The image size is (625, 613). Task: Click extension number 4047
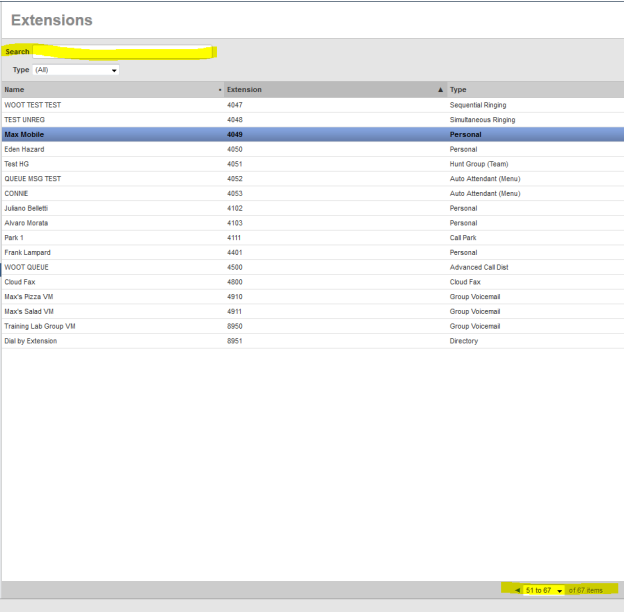tap(235, 105)
